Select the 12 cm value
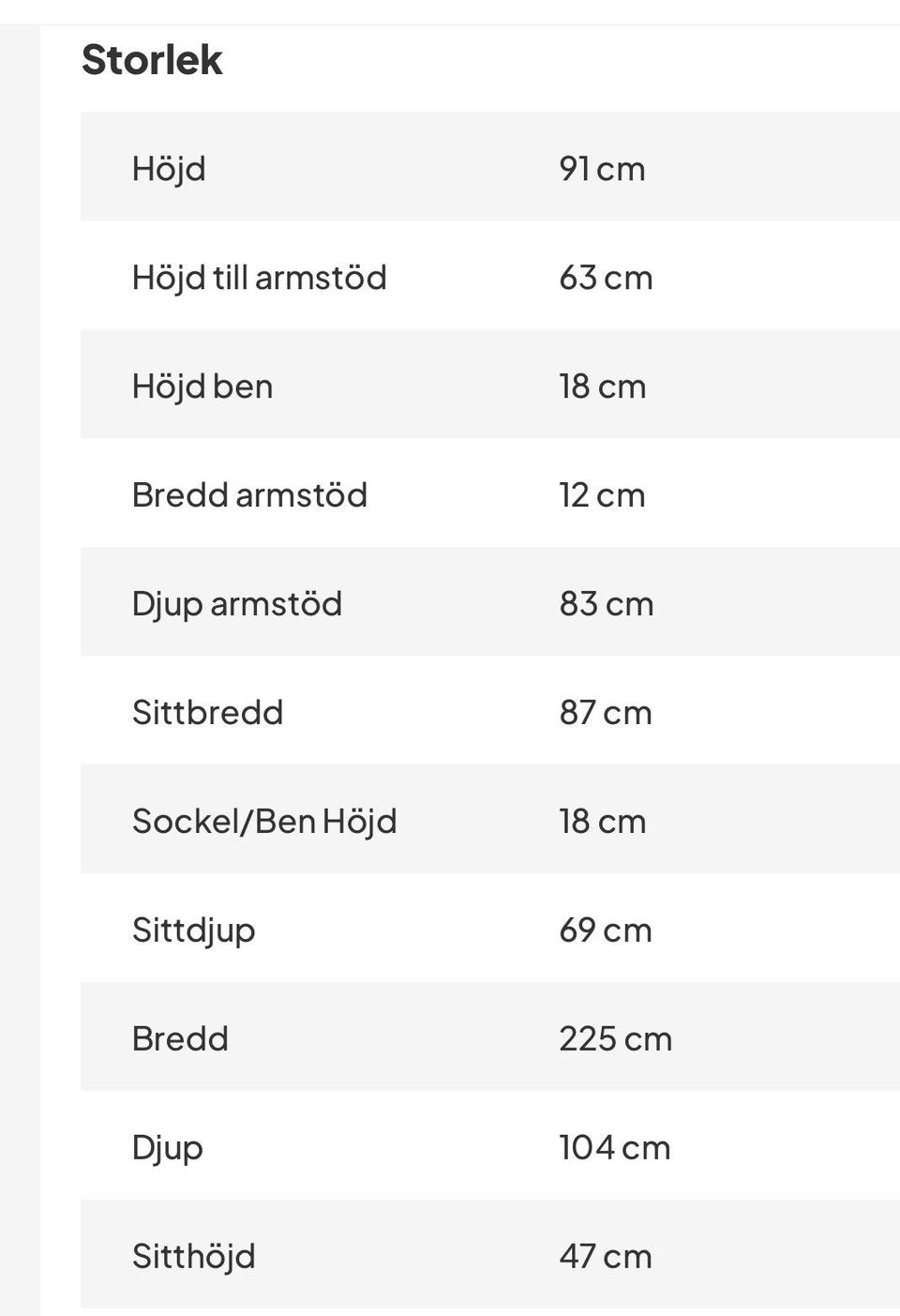 click(x=602, y=495)
